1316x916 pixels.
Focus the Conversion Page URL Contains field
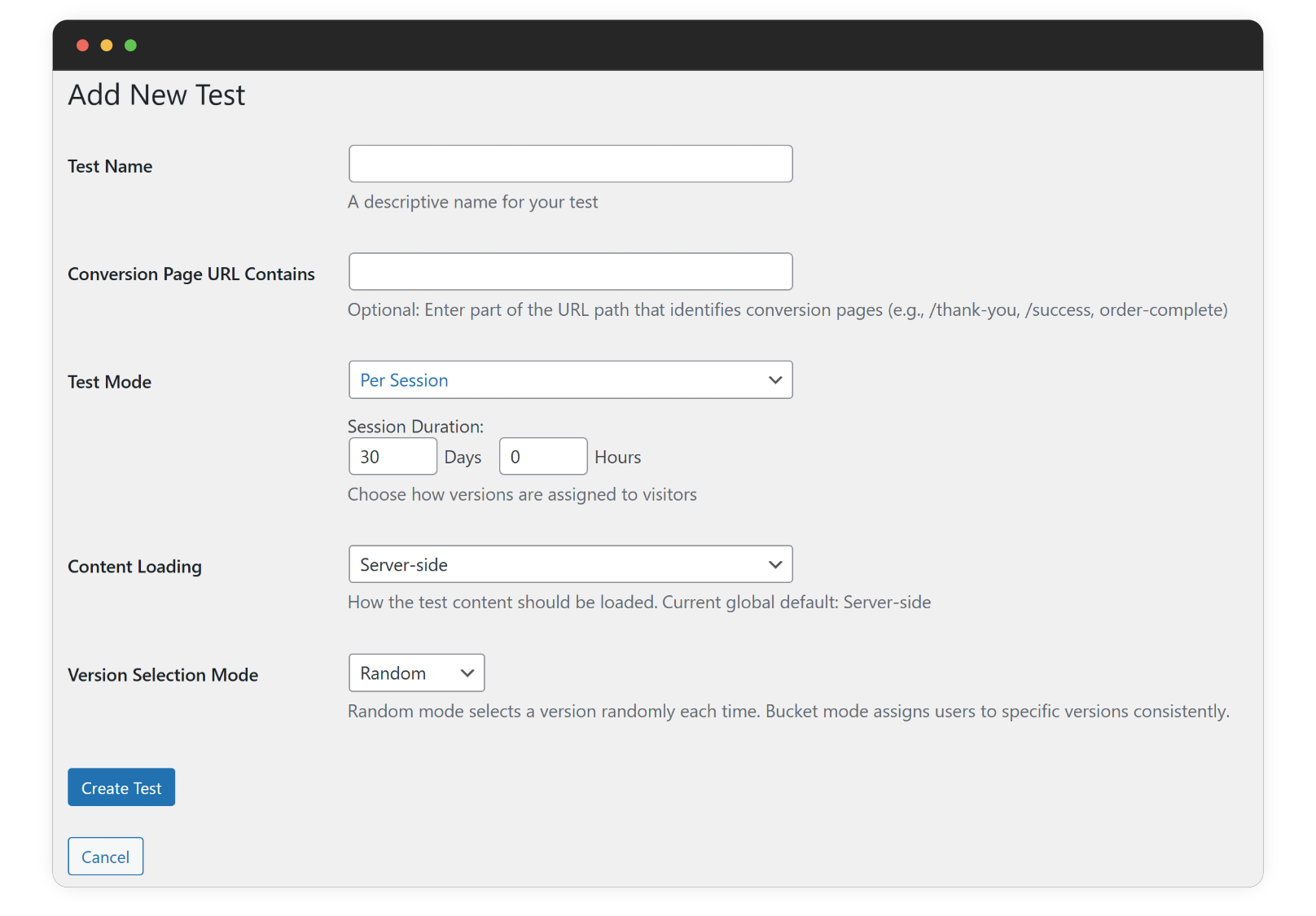pos(570,271)
